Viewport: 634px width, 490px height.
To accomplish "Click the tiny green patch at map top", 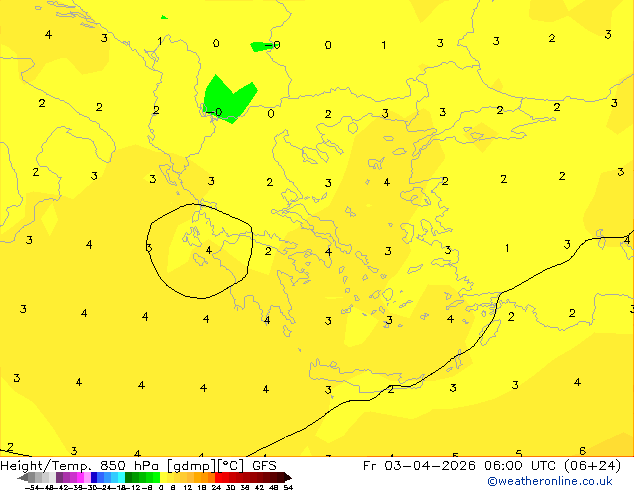I will pos(164,17).
